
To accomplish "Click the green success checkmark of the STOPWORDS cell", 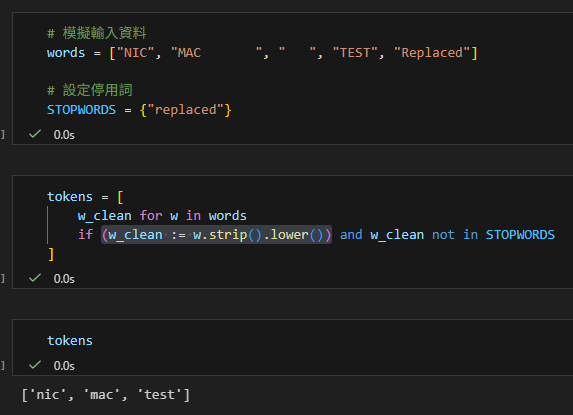I will coord(35,134).
